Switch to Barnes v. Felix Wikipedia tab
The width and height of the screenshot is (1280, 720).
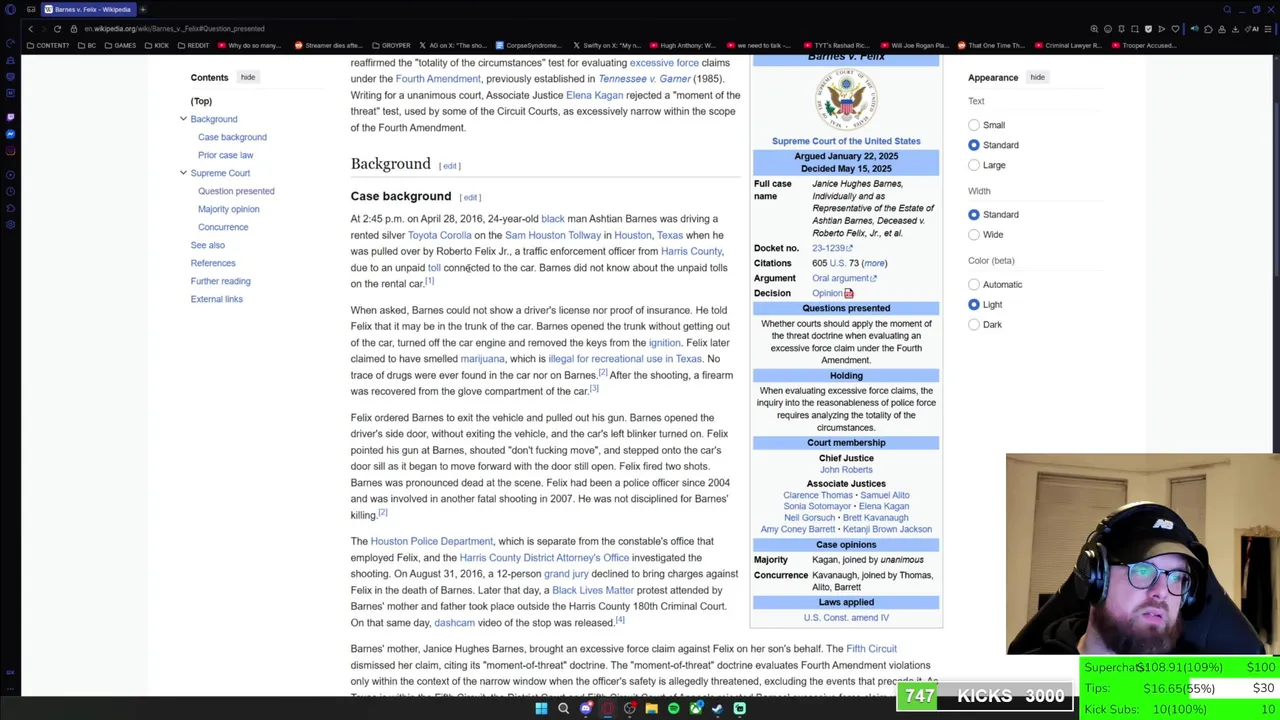90,9
